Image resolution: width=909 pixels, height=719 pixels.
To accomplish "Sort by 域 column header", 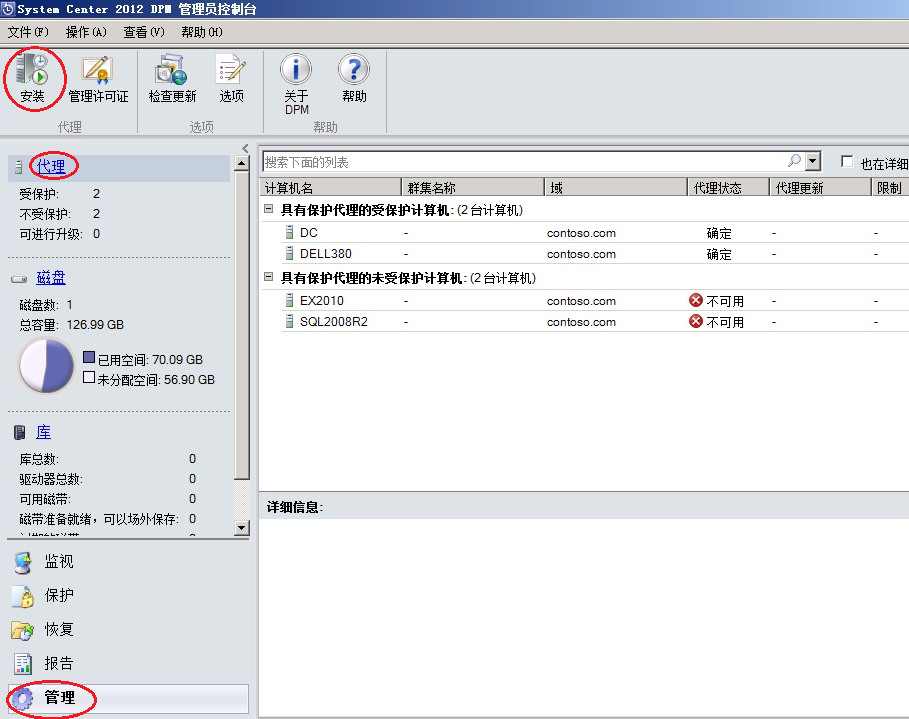I will (x=616, y=187).
